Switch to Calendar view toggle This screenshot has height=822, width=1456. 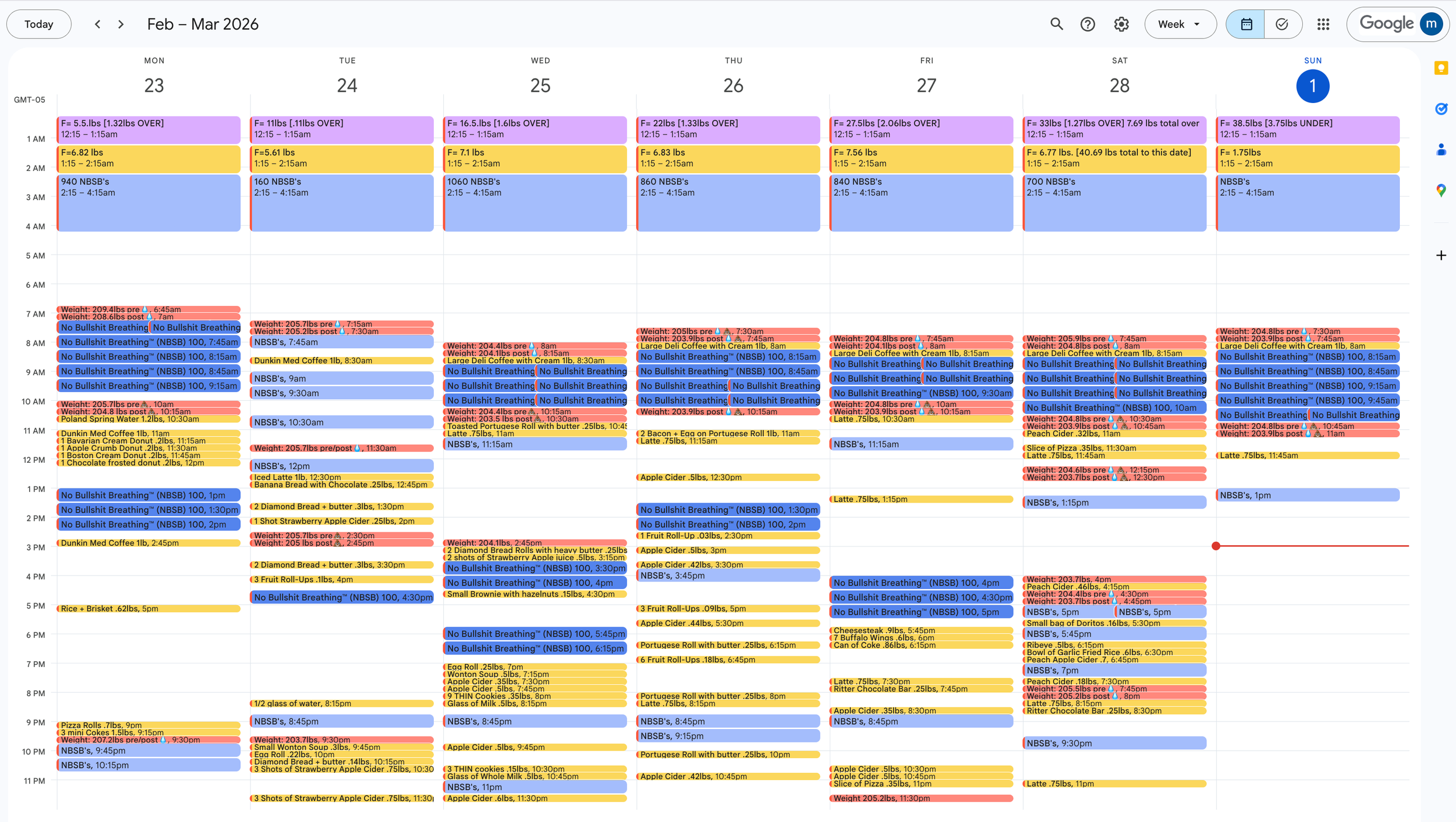click(1245, 24)
